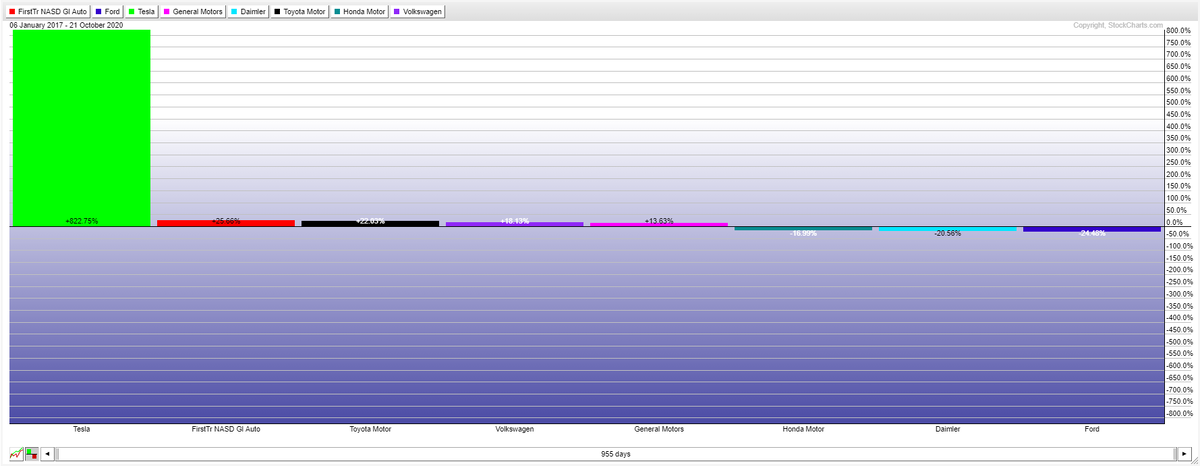Click the -20.56% Daimler value label
1200x466 pixels.
(947, 233)
